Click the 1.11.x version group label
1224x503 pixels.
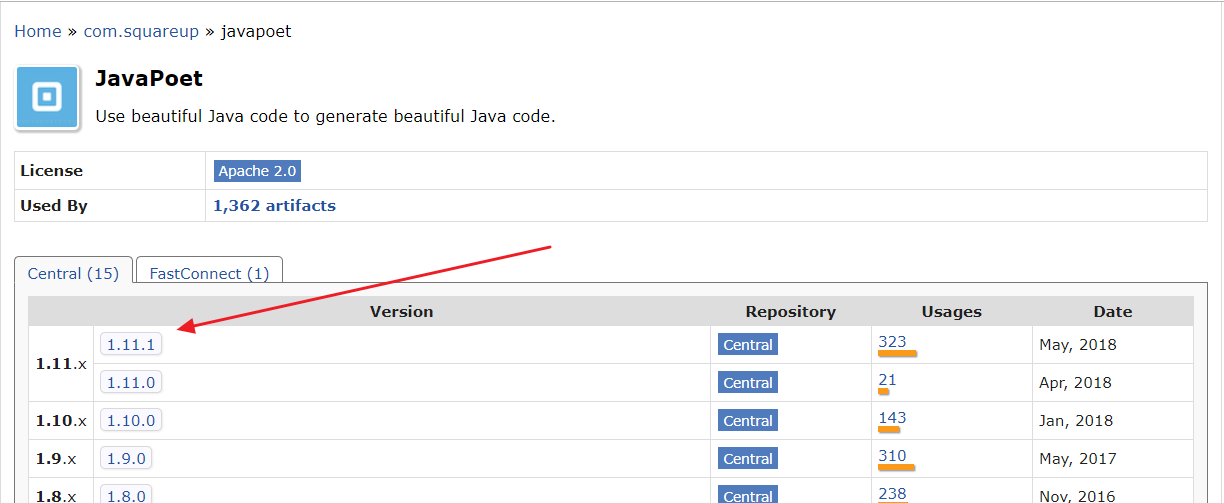click(61, 363)
